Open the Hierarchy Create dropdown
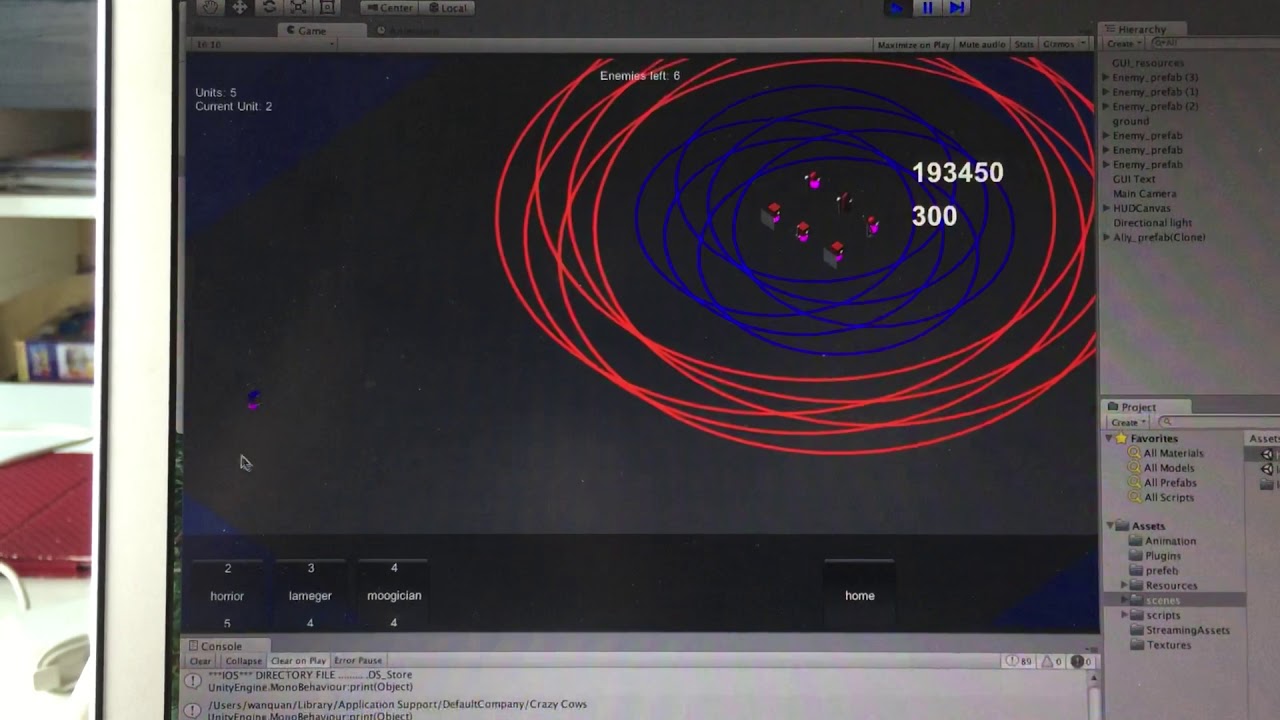 coord(1123,44)
